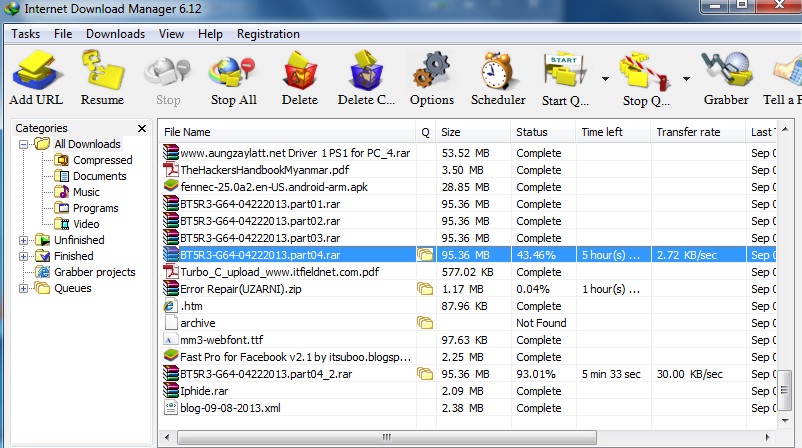Select fennec-25.0a2.en-US.android-arm.apk row
The image size is (802, 448).
coord(468,187)
